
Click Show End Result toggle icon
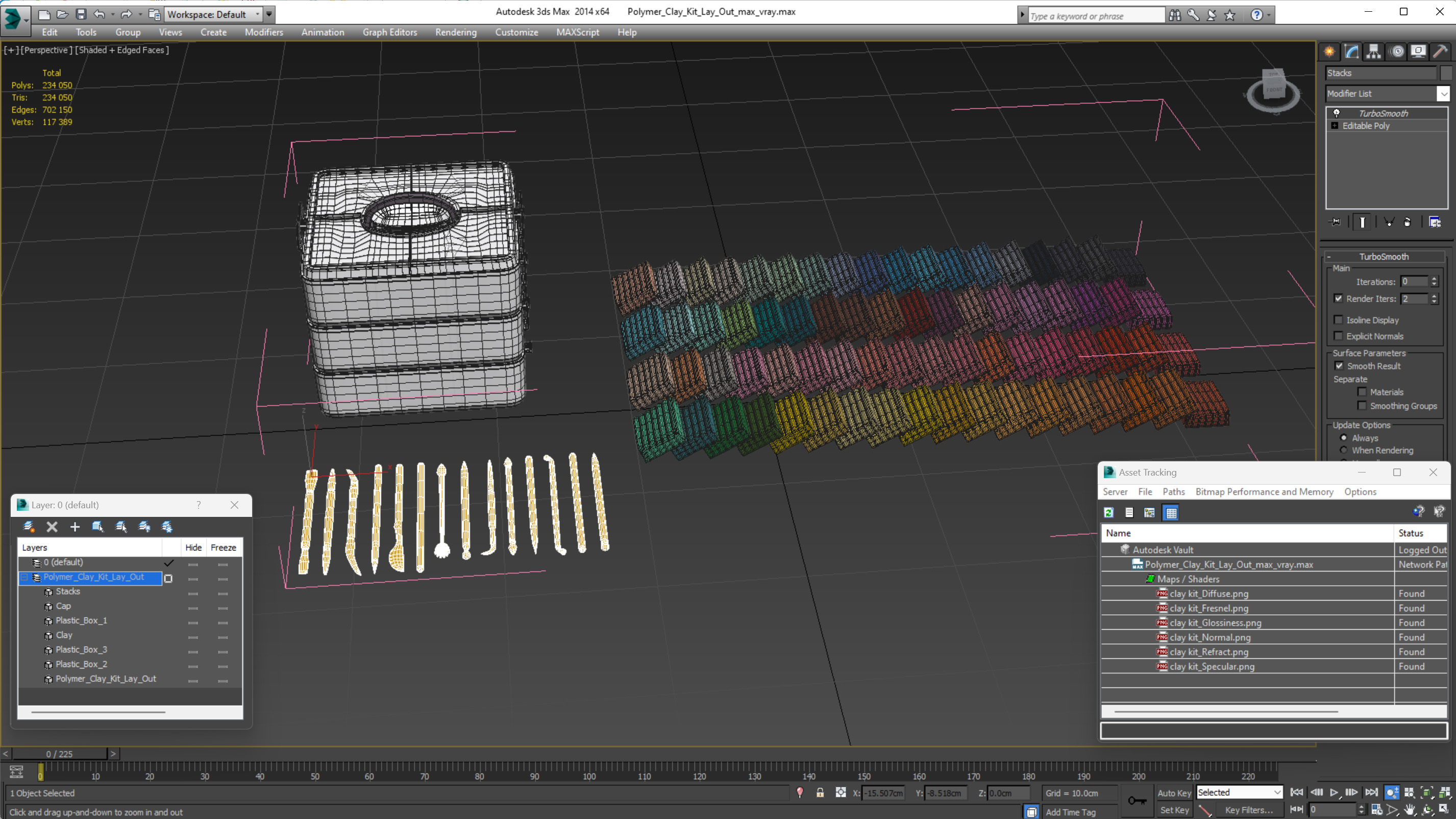coord(1362,221)
